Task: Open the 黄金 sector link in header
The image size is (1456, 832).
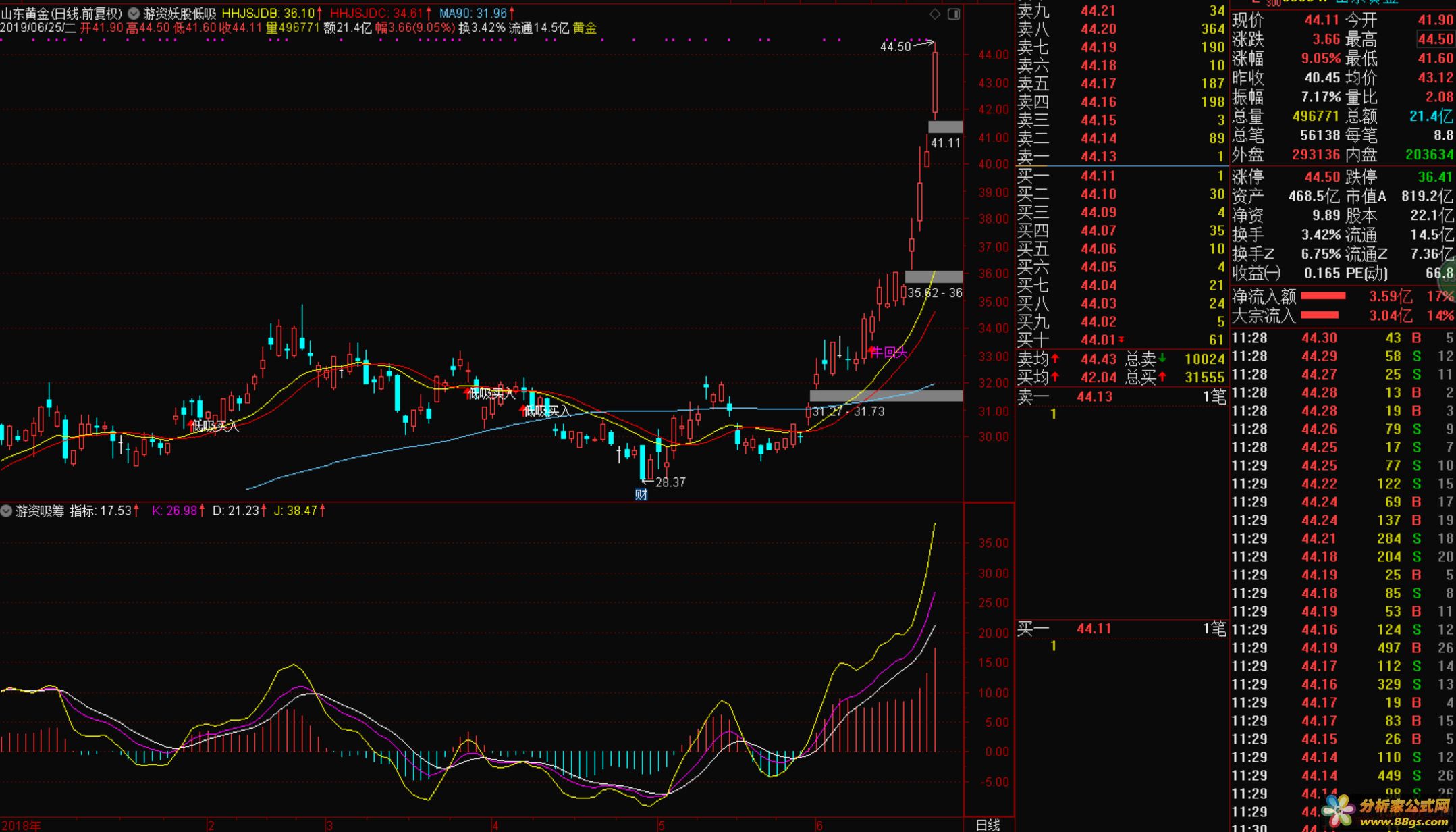Action: click(x=585, y=28)
